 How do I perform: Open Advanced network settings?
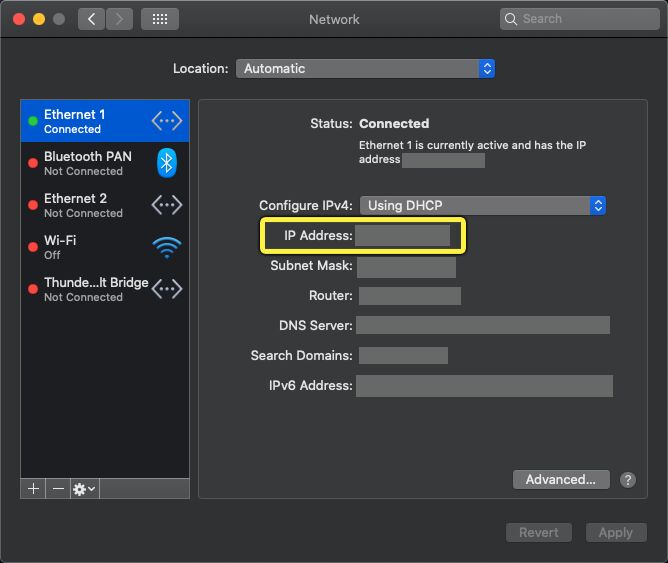coord(560,480)
